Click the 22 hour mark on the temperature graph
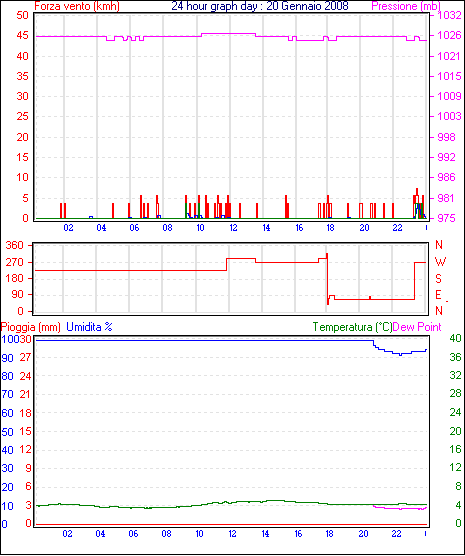This screenshot has height=556, width=465. click(396, 534)
